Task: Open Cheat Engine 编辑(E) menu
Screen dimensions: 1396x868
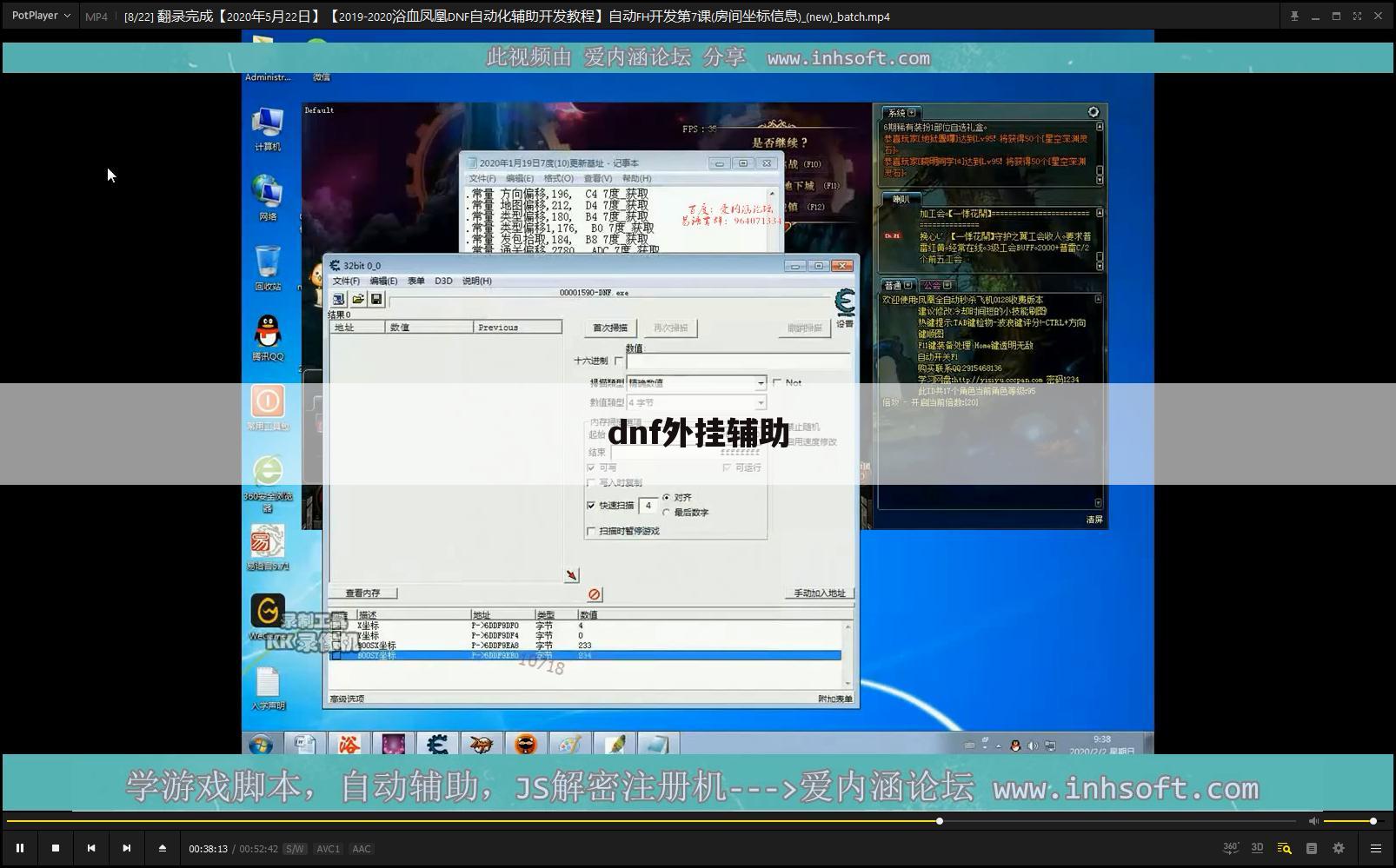Action: coord(383,281)
